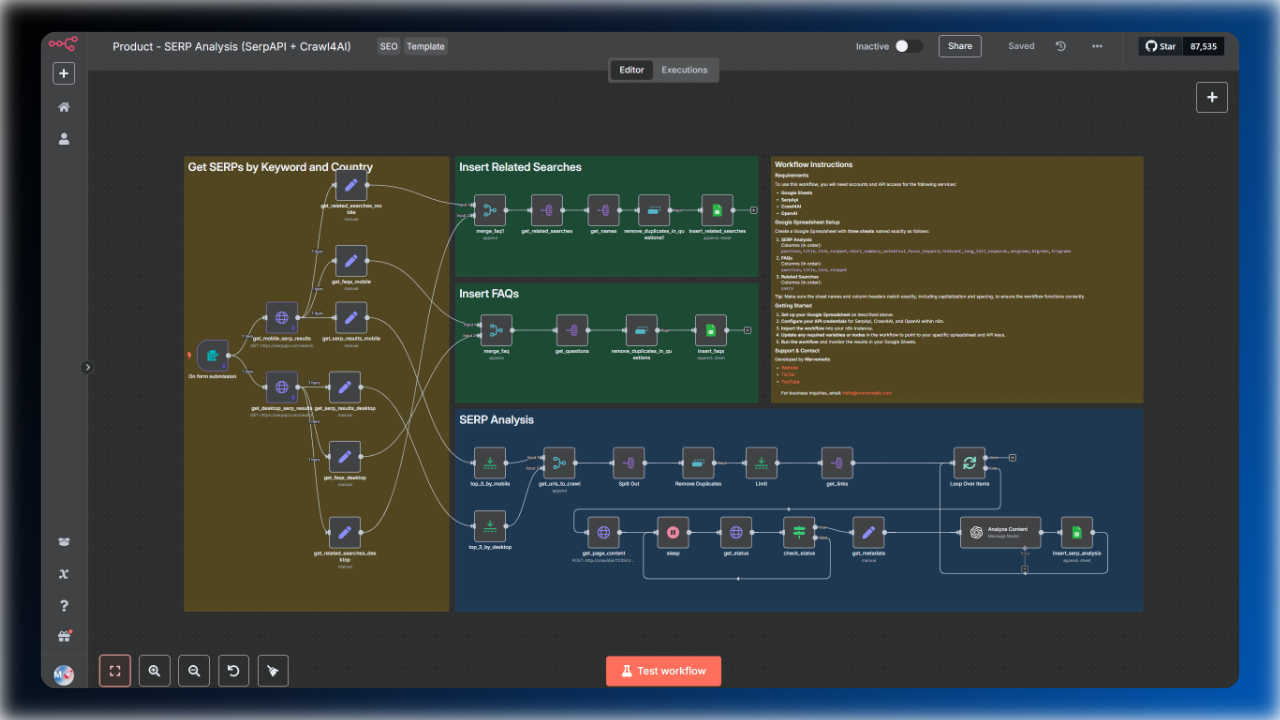Viewport: 1280px width, 720px height.
Task: Select the get_metadata edit node
Action: coord(868,532)
